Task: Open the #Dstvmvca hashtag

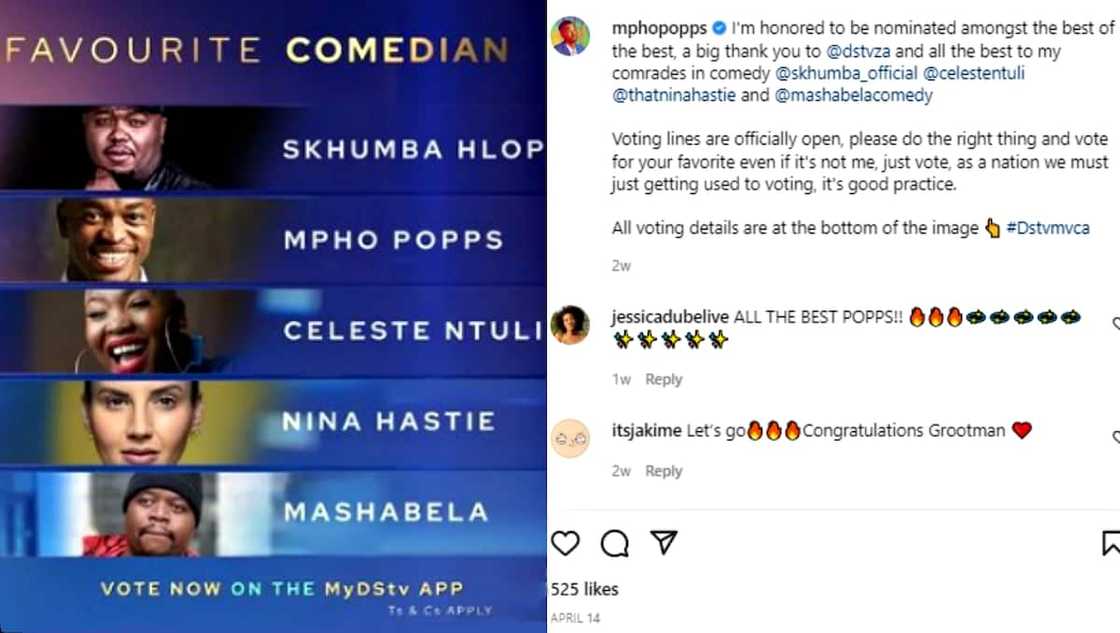Action: tap(1048, 228)
